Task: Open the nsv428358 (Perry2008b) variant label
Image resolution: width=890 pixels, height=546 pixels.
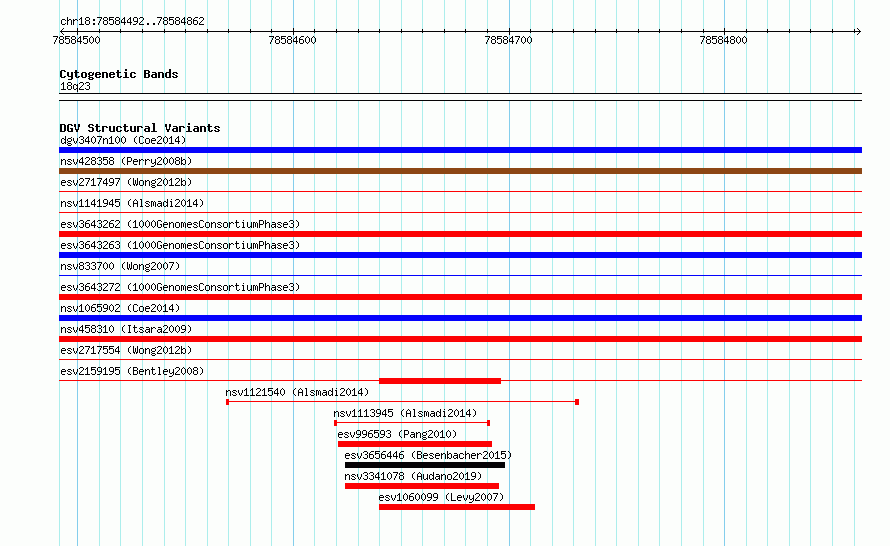Action: point(126,161)
